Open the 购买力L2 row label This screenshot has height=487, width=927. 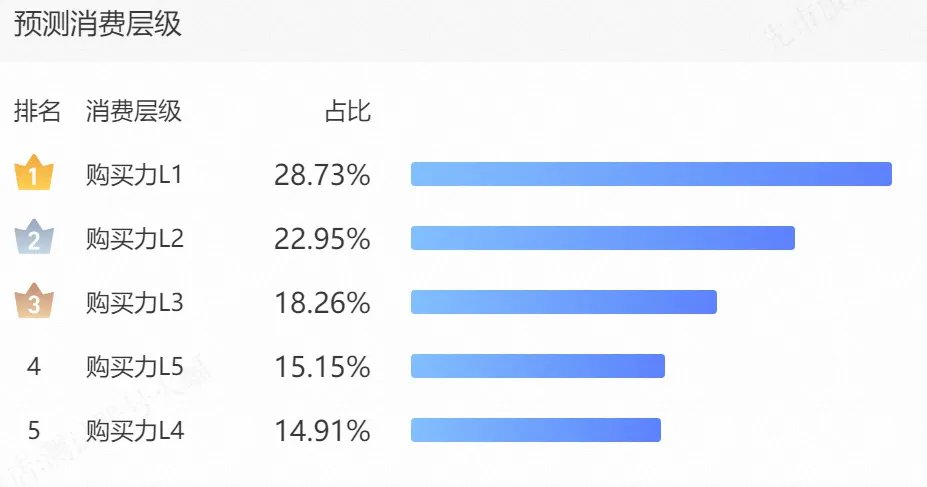[135, 239]
